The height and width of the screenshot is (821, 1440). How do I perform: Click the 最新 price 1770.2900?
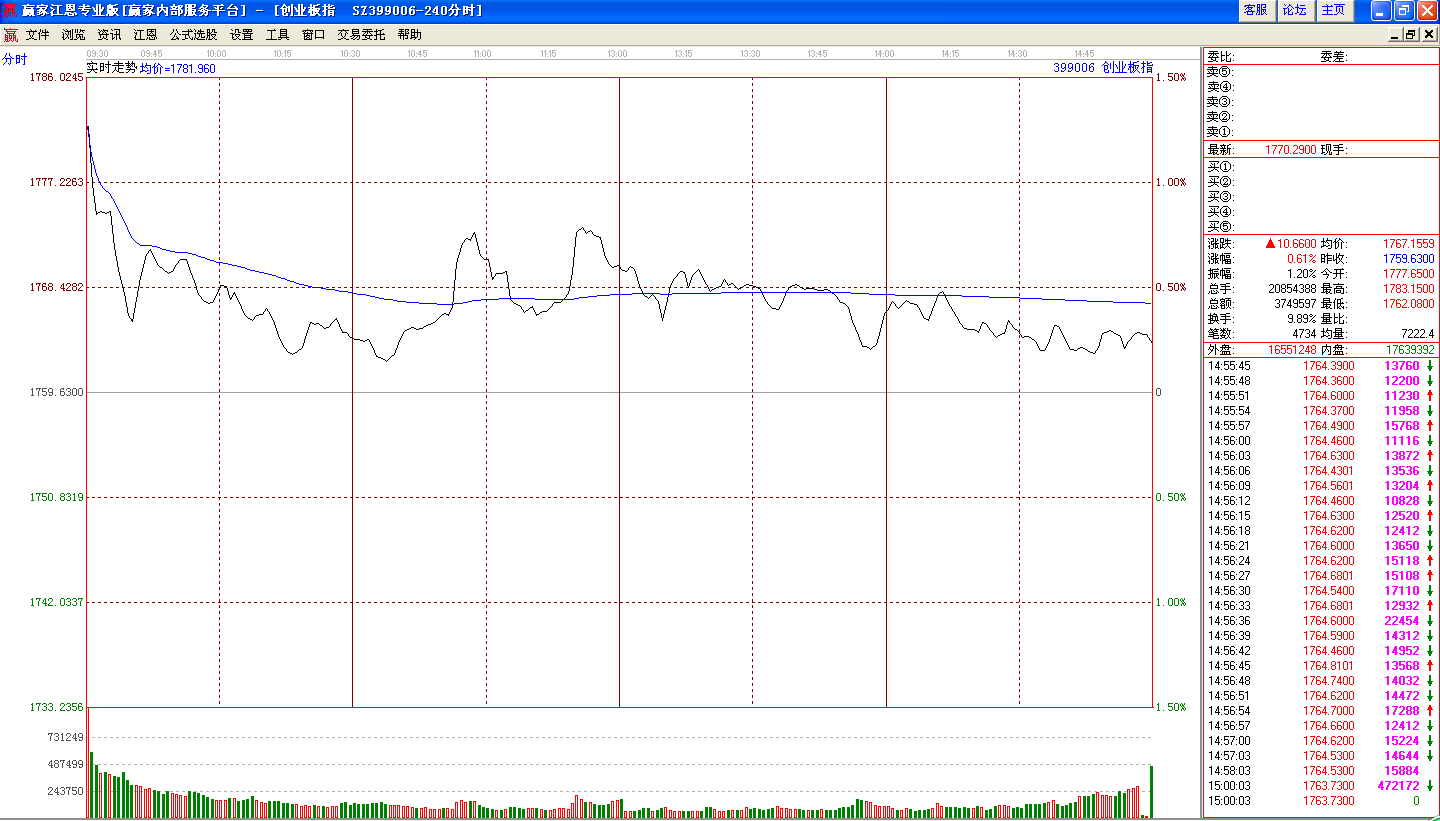click(x=1290, y=150)
